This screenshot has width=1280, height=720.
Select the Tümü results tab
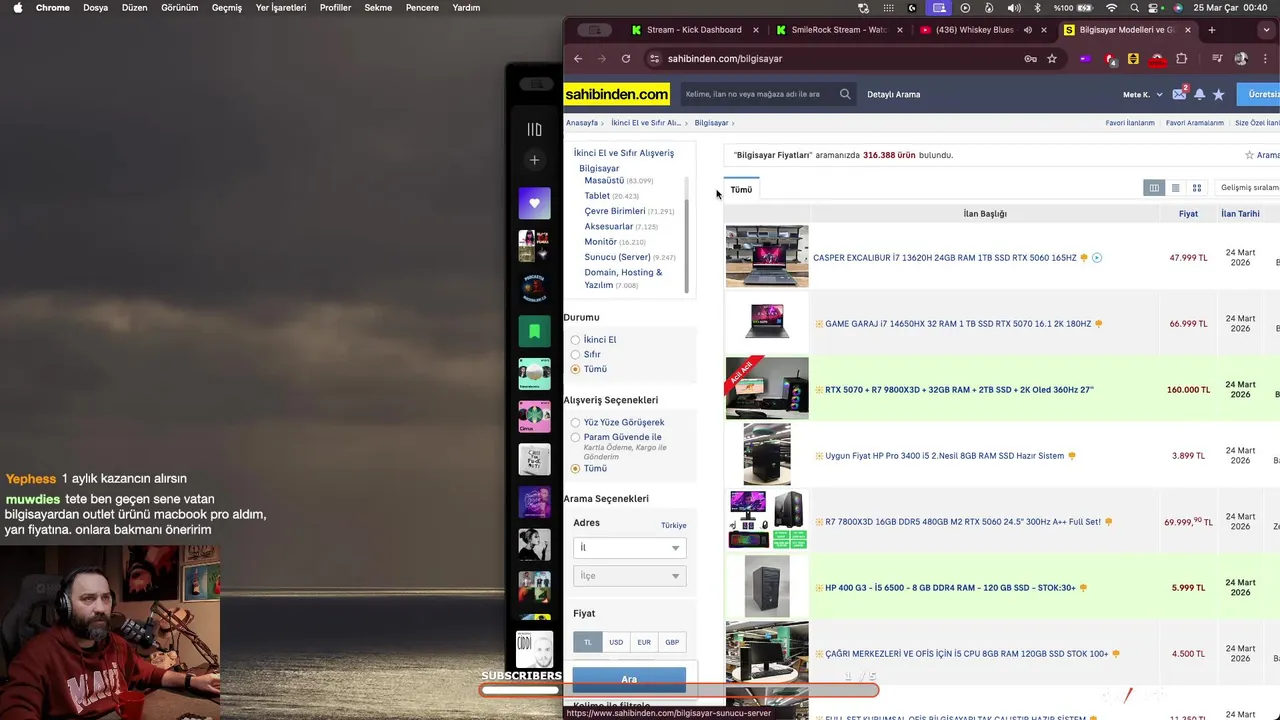pyautogui.click(x=741, y=189)
